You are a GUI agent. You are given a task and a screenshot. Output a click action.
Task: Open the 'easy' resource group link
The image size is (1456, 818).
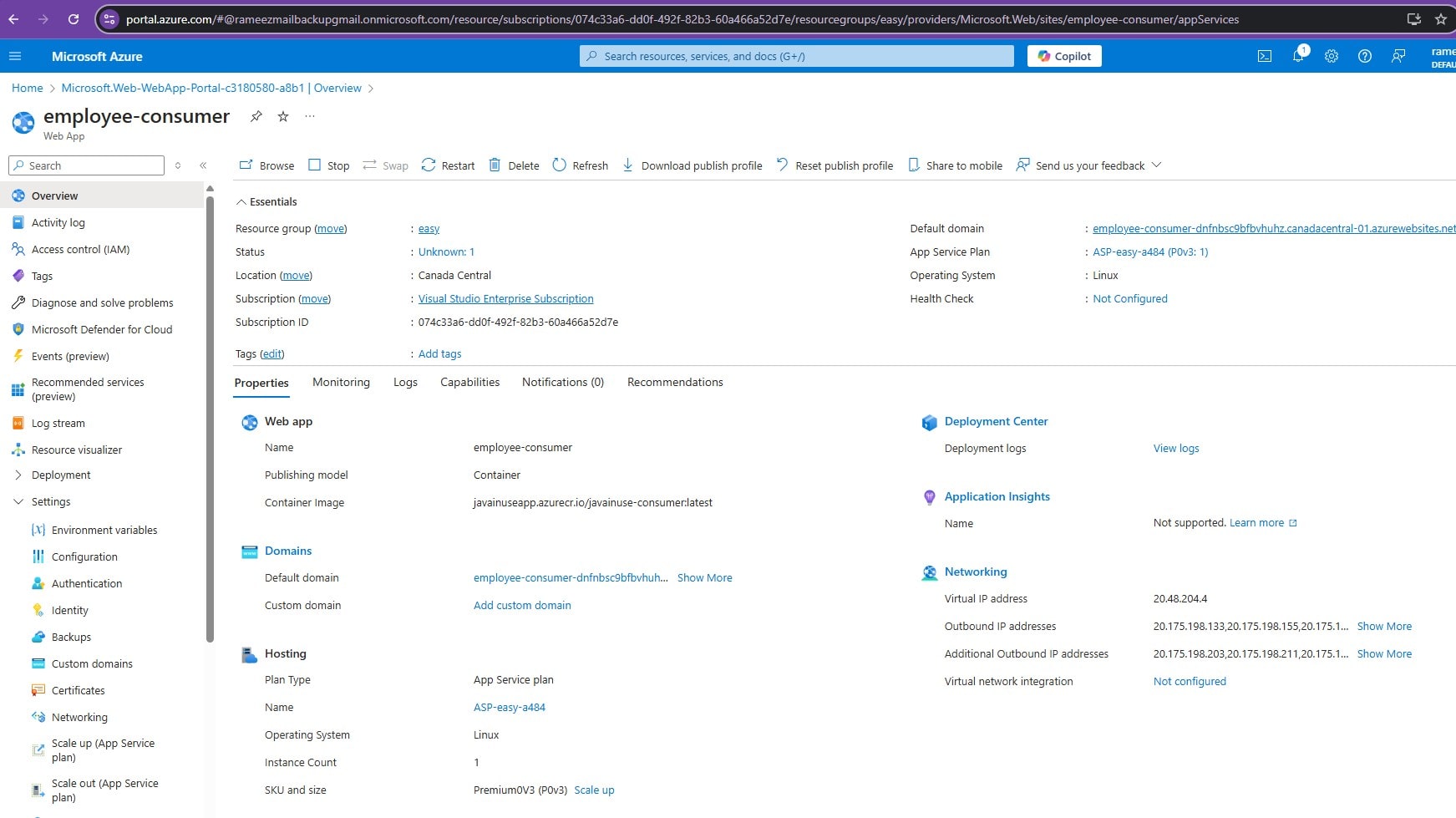pyautogui.click(x=429, y=228)
